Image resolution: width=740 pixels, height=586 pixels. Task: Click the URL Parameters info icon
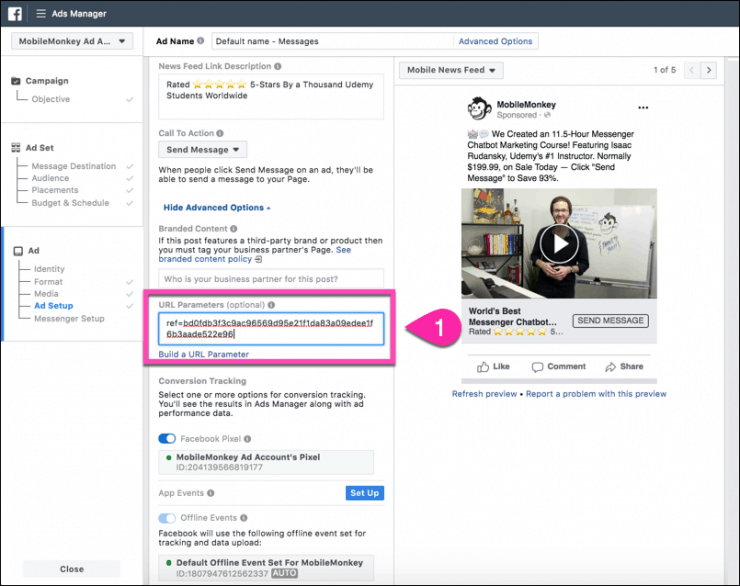271,305
